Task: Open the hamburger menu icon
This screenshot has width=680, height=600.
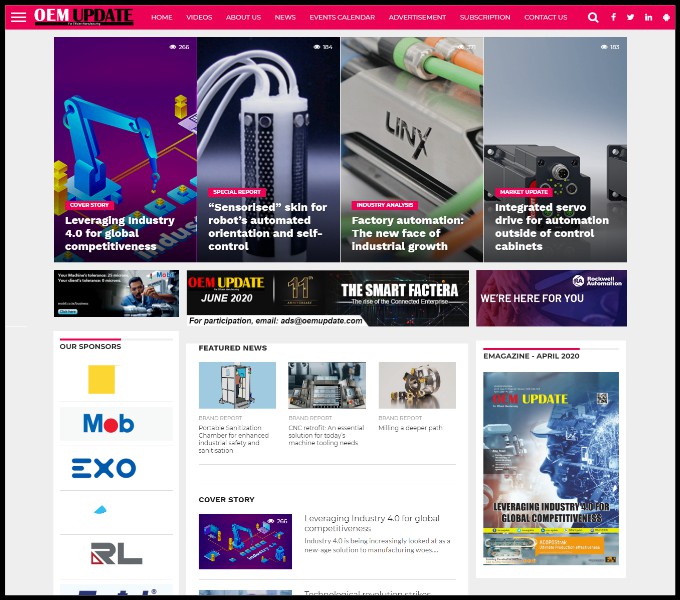Action: [x=18, y=17]
